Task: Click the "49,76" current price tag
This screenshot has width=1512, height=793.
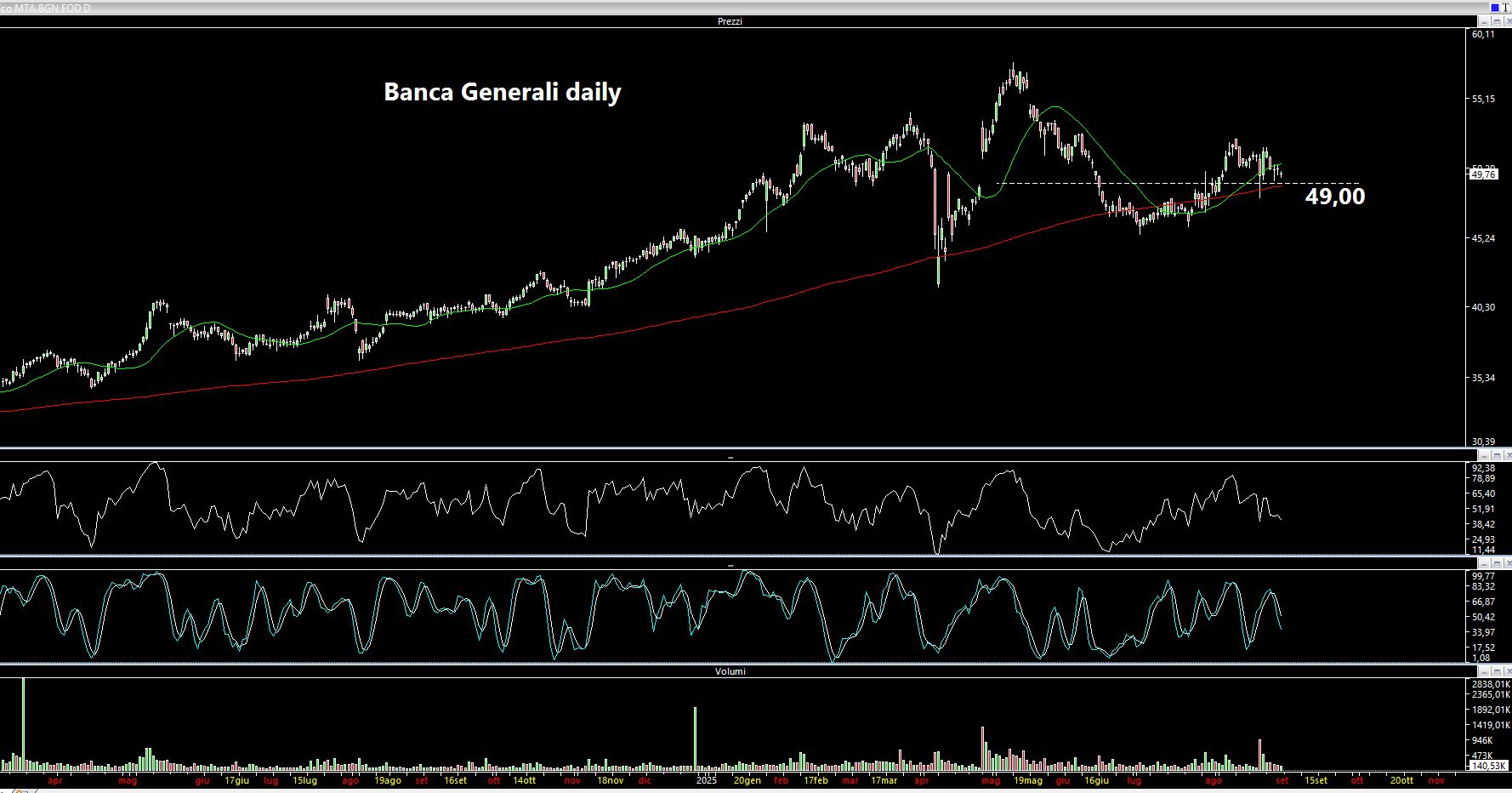Action: [1483, 174]
